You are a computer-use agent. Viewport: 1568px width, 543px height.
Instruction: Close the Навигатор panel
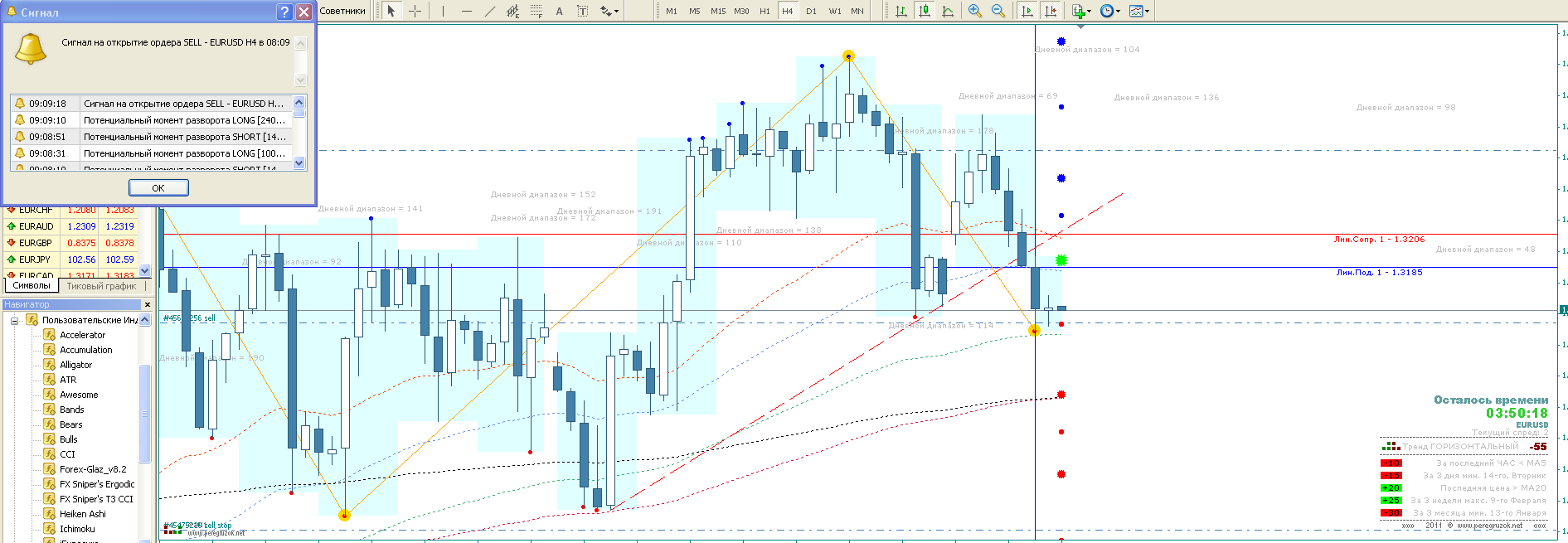[x=148, y=304]
